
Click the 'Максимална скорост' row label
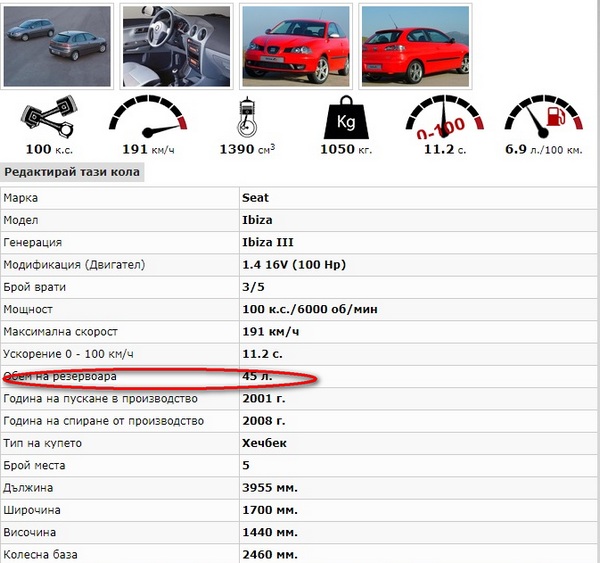[x=60, y=332]
